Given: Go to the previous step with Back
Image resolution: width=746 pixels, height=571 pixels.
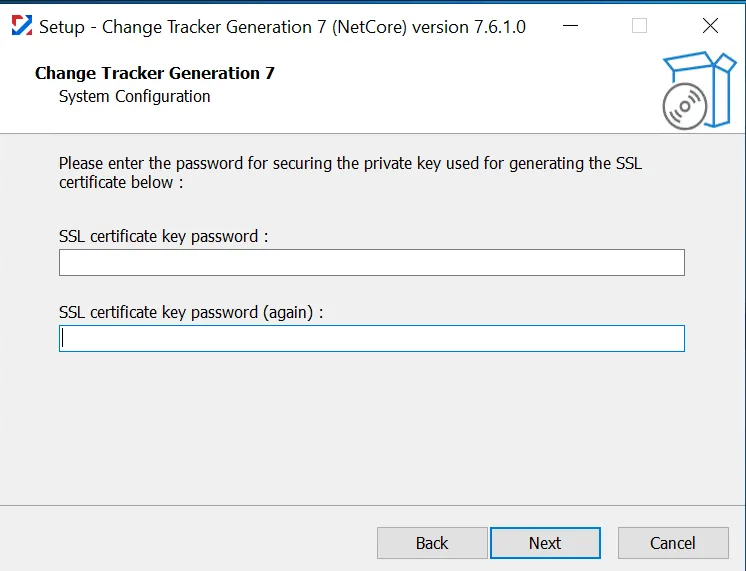Looking at the screenshot, I should click(x=432, y=543).
